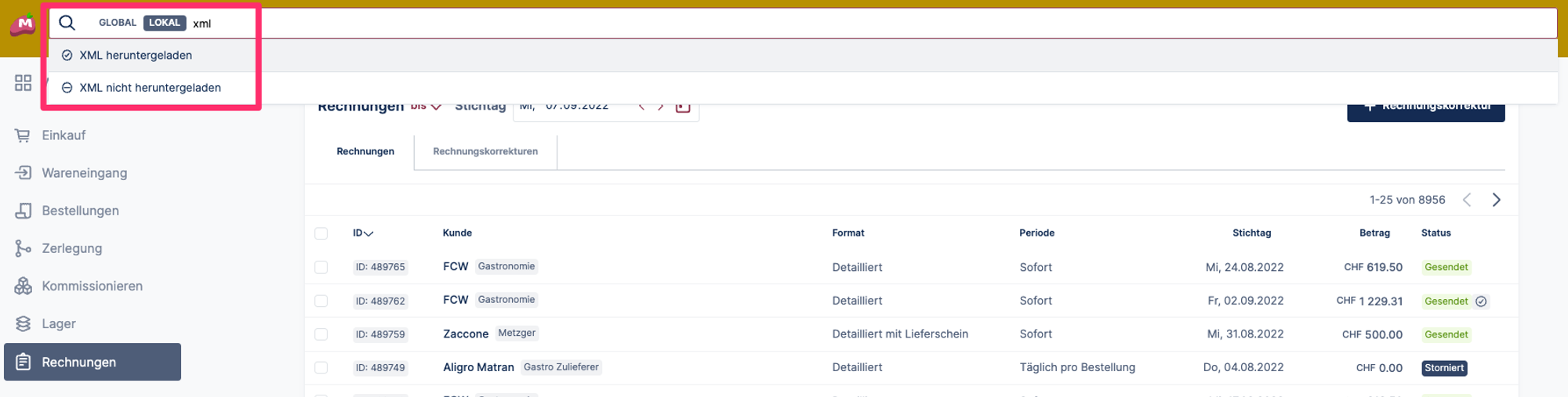Click the Kommissionieren boxes icon
Image resolution: width=1568 pixels, height=397 pixels.
pos(23,286)
